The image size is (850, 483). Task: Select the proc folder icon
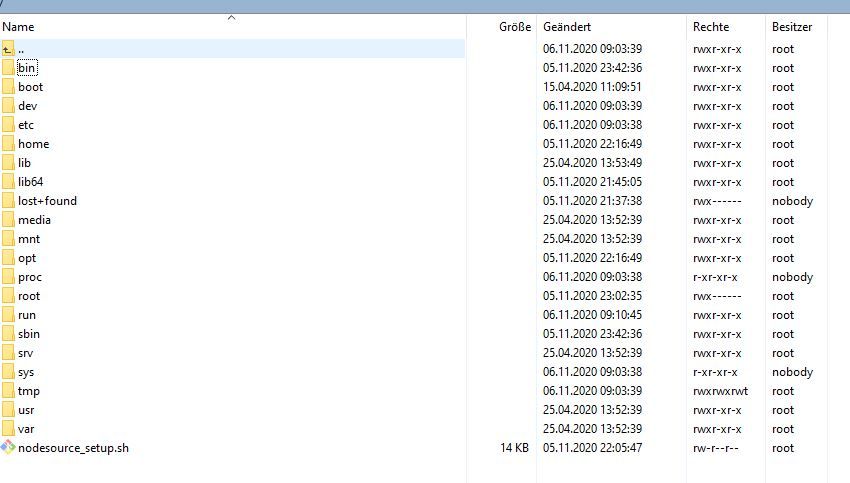(8, 276)
